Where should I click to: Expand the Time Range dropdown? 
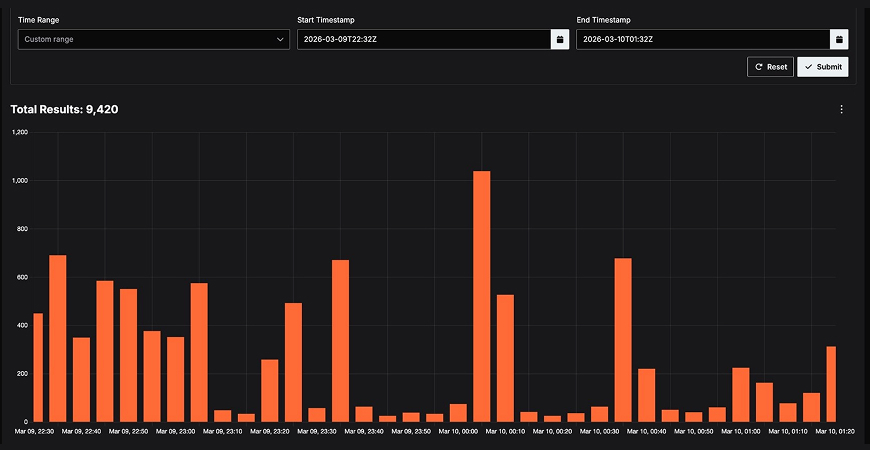154,39
